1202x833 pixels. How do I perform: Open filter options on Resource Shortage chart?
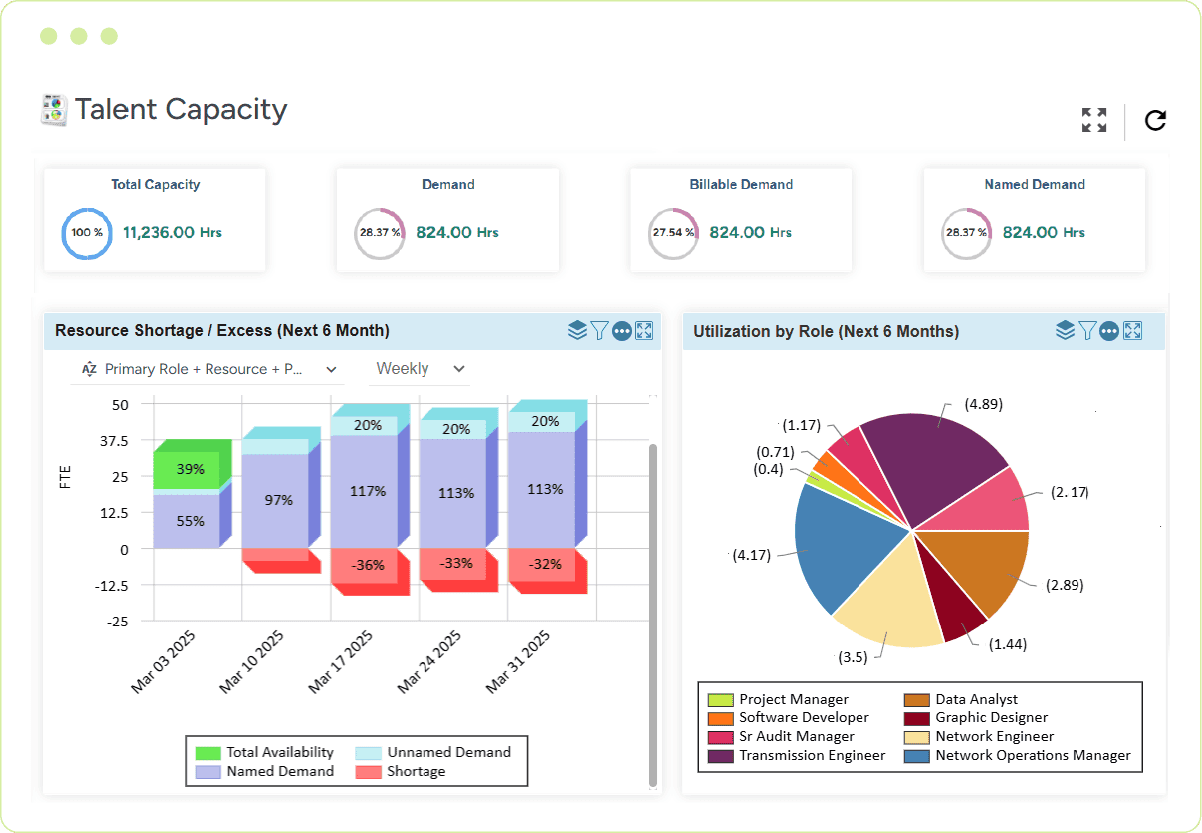(599, 329)
